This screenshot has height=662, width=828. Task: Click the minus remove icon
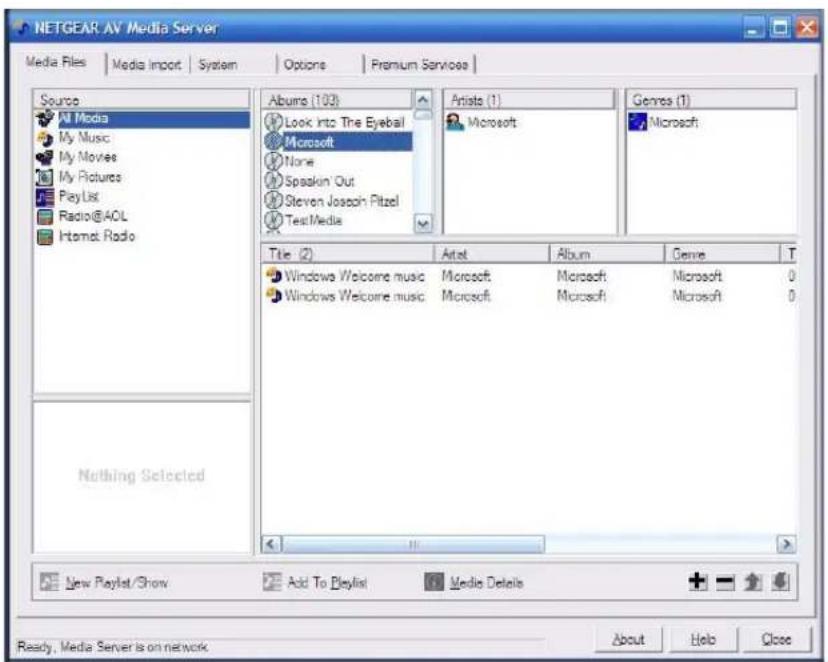click(725, 582)
